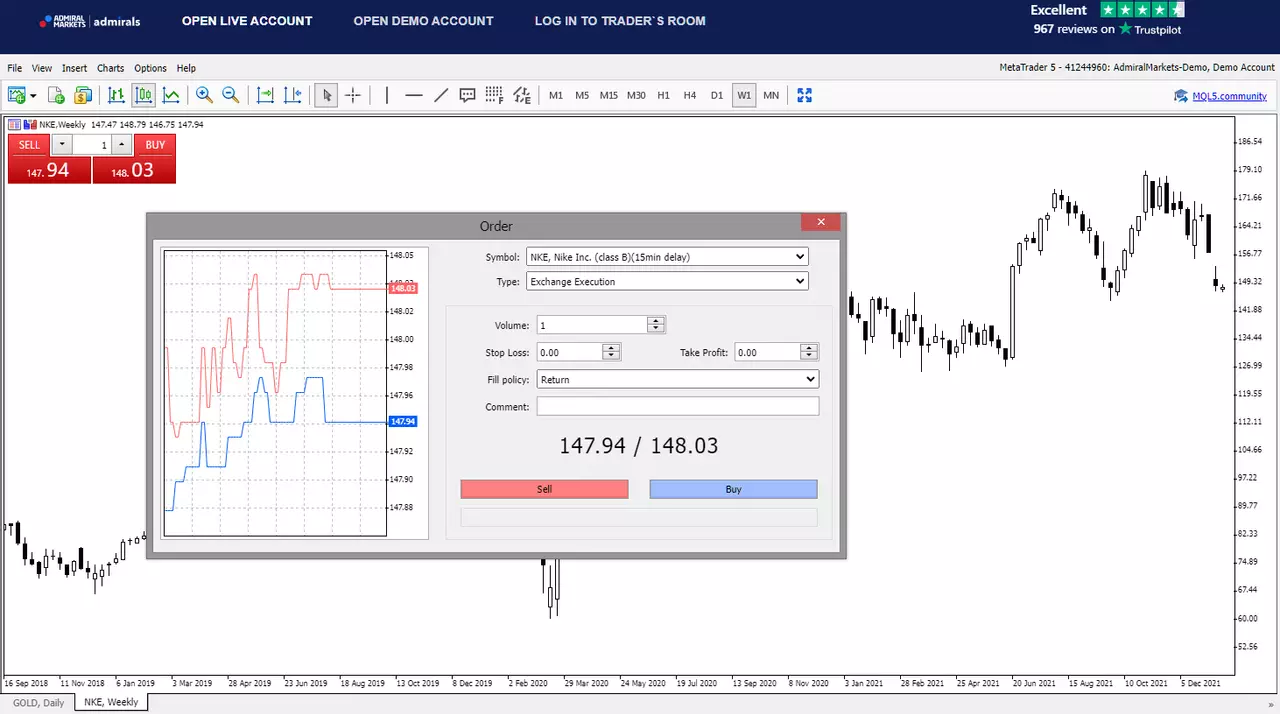Viewport: 1280px width, 714px height.
Task: Click the red Sell button in Order dialog
Action: [x=544, y=489]
